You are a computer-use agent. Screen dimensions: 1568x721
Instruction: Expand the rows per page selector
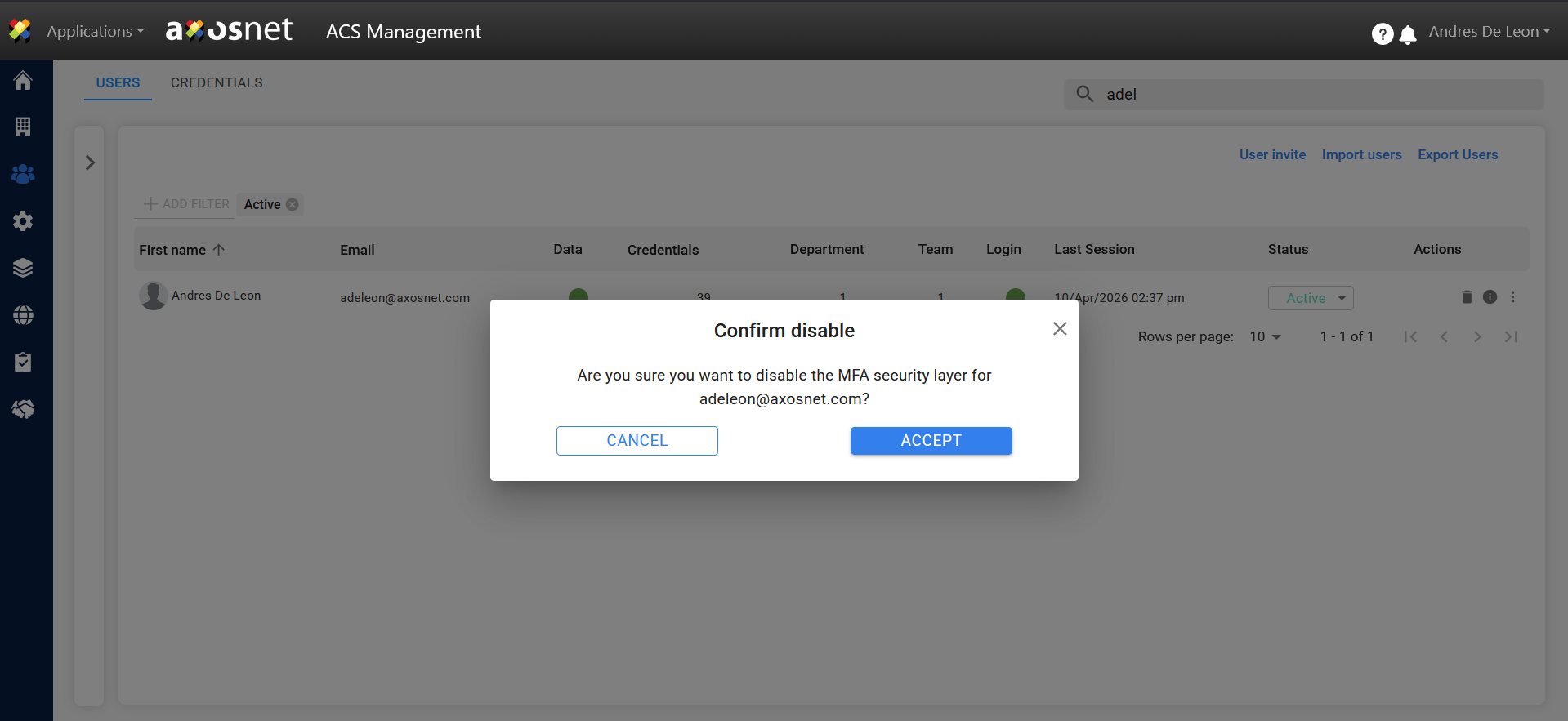point(1265,336)
